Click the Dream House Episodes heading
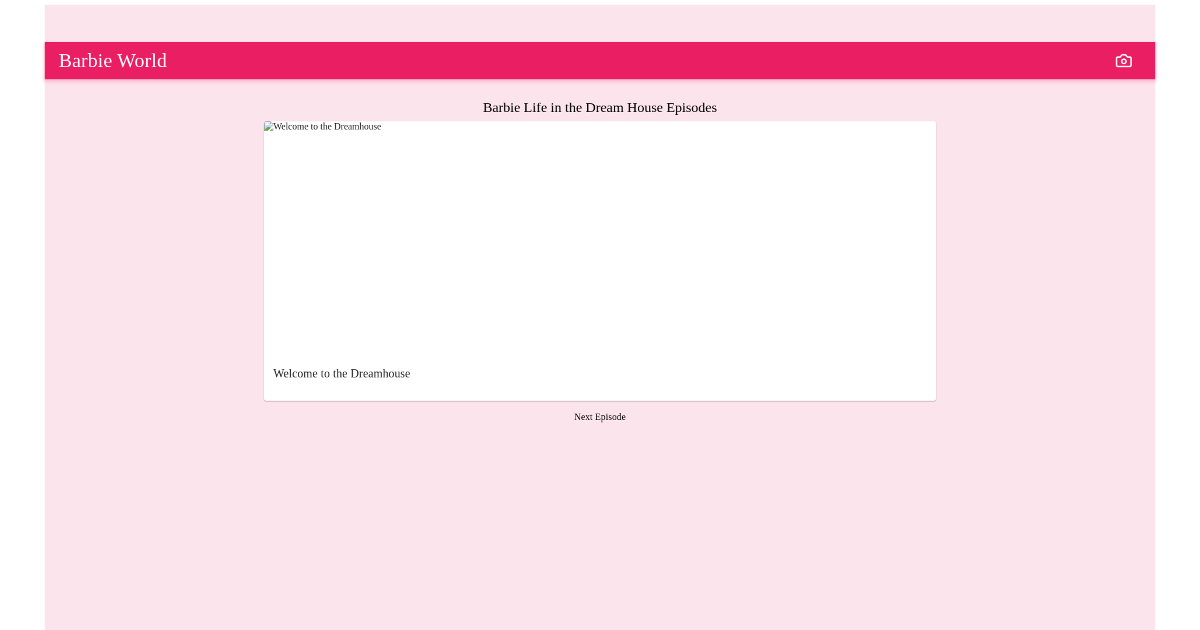 click(600, 107)
